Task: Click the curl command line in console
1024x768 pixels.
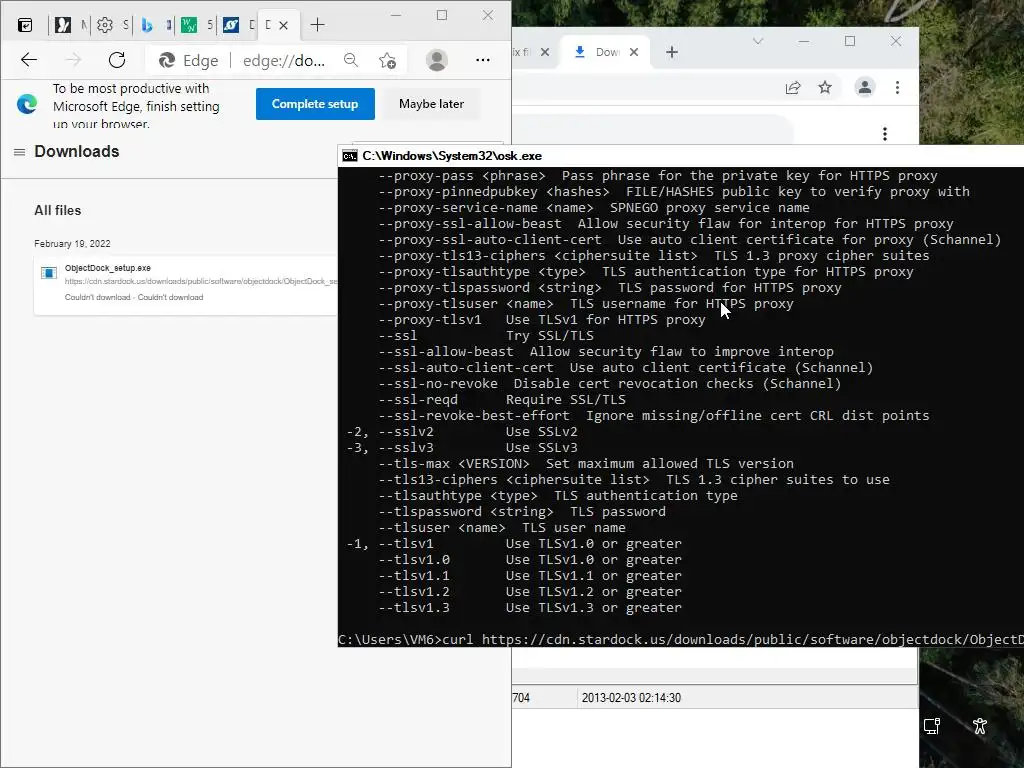Action: pyautogui.click(x=680, y=639)
